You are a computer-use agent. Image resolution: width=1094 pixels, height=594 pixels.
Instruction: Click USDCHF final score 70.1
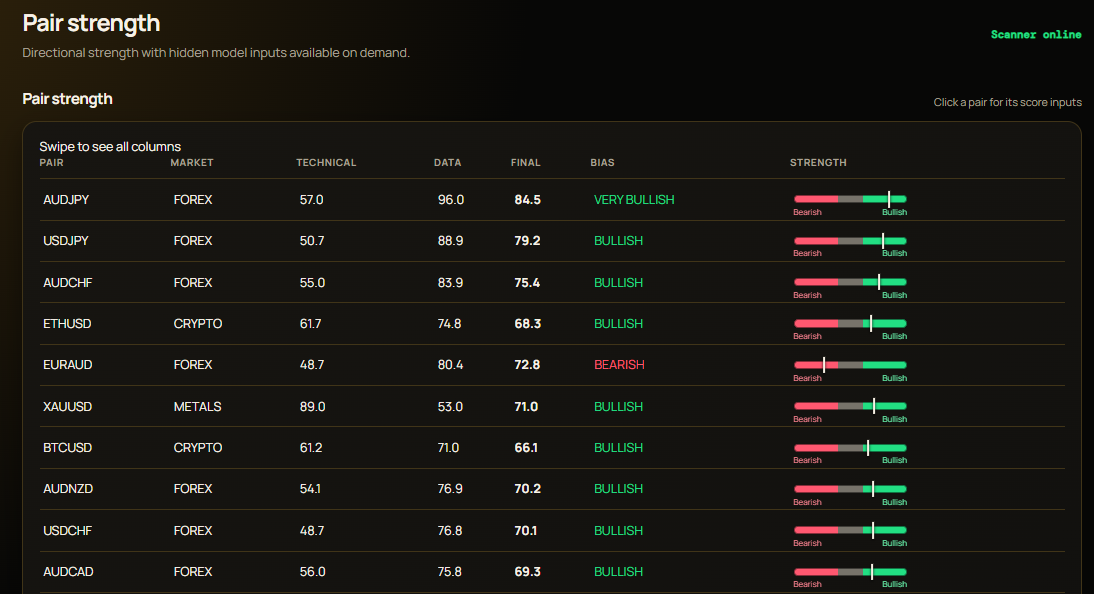(525, 530)
